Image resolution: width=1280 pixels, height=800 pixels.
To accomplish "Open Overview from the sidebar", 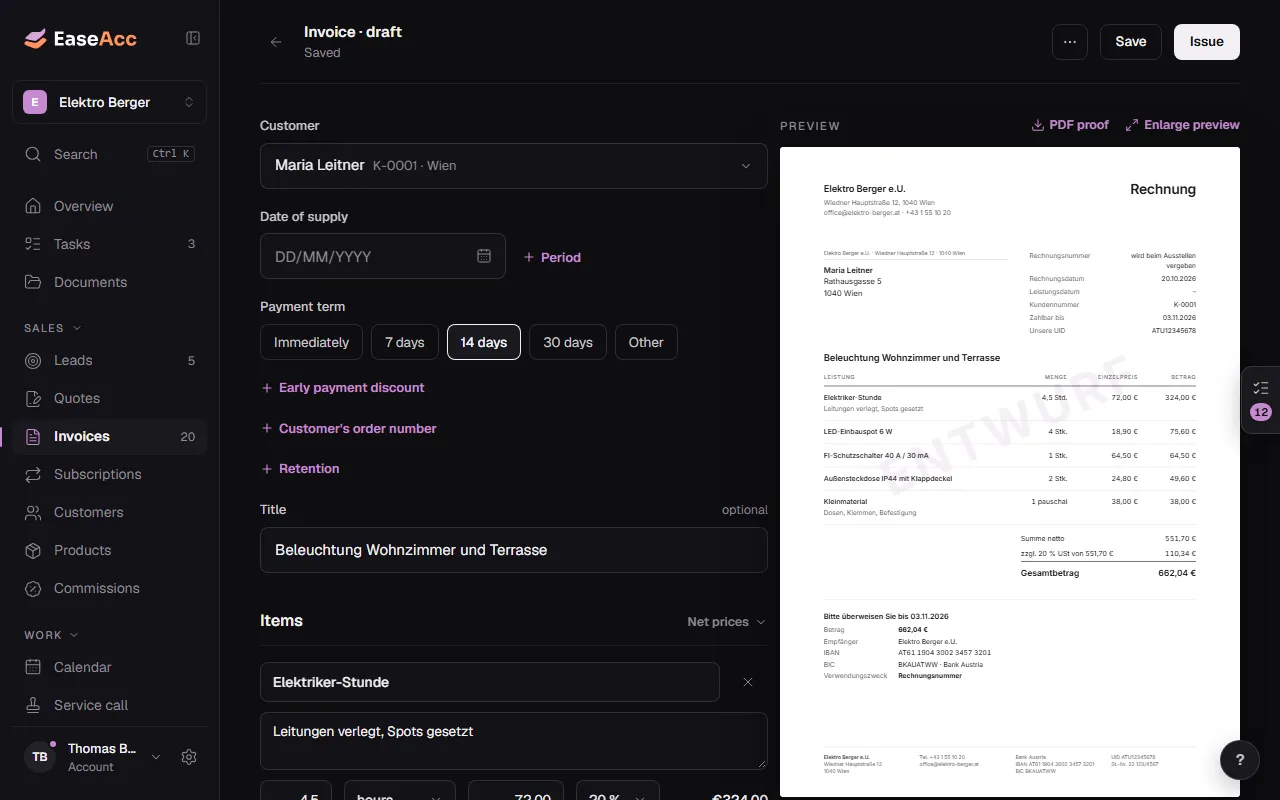I will click(110, 206).
